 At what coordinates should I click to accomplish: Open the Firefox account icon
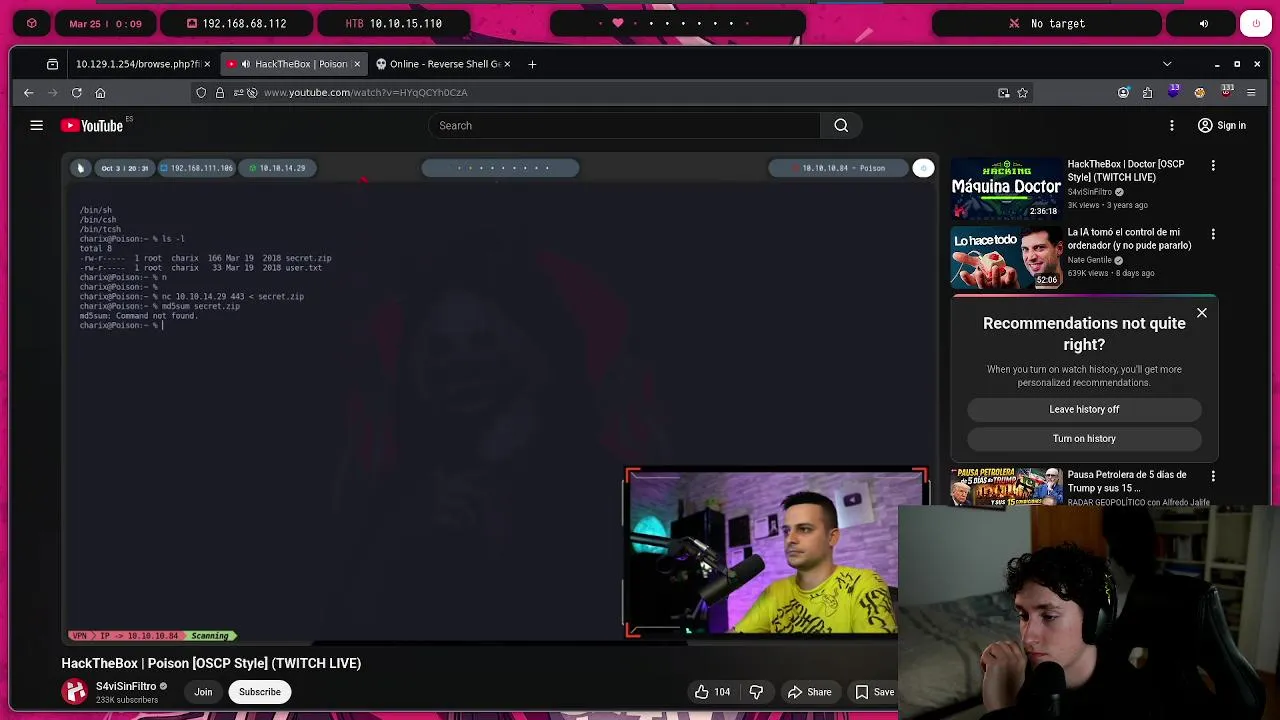tap(1123, 92)
